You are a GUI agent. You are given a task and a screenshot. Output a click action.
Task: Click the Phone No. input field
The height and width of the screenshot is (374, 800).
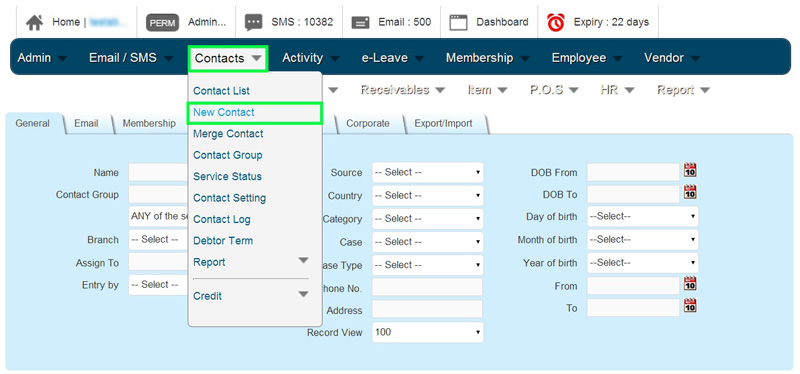(428, 287)
